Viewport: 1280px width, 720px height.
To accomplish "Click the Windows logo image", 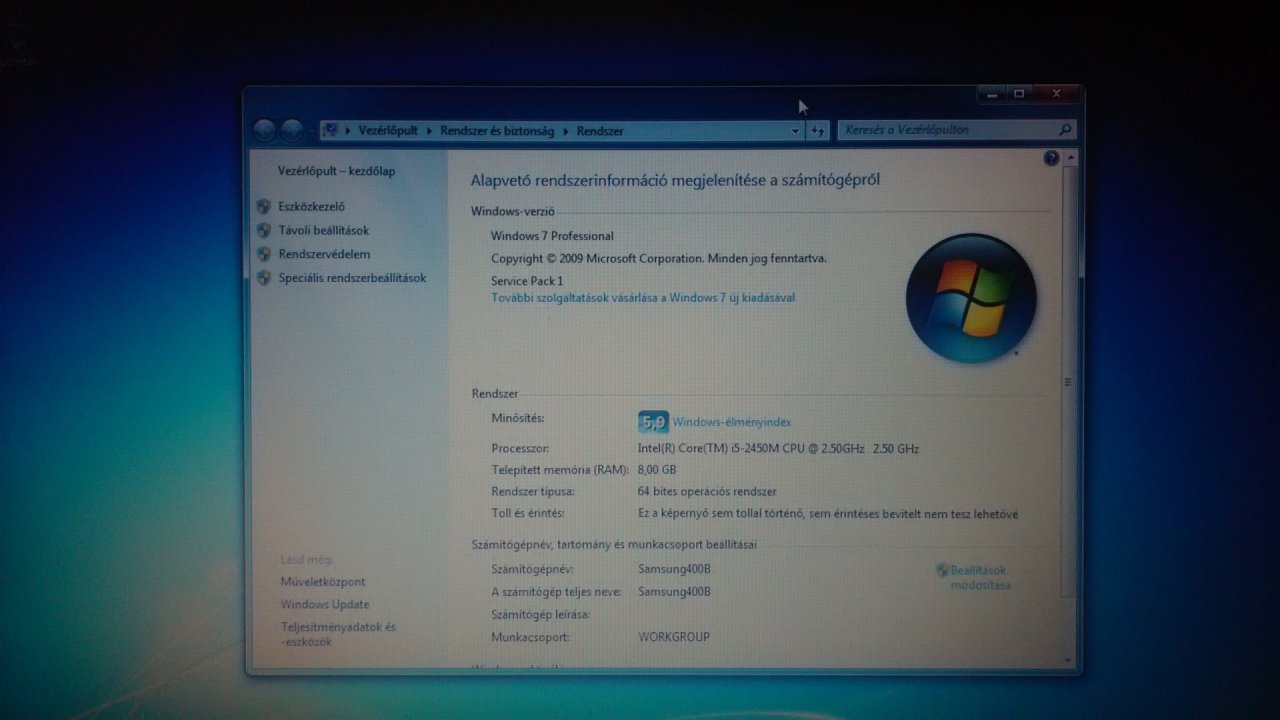I will pyautogui.click(x=971, y=298).
